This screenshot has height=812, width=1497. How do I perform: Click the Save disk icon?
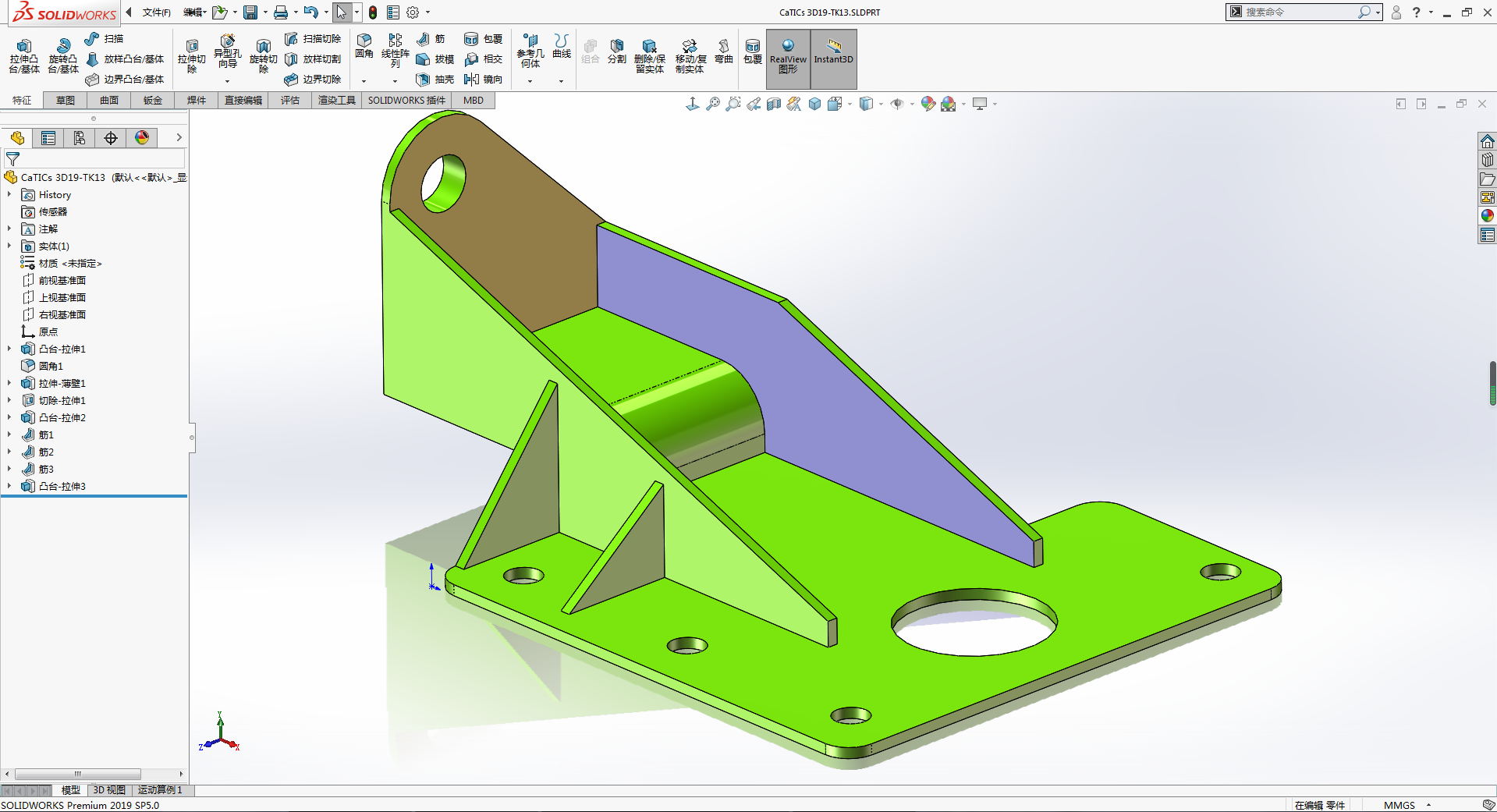point(250,12)
